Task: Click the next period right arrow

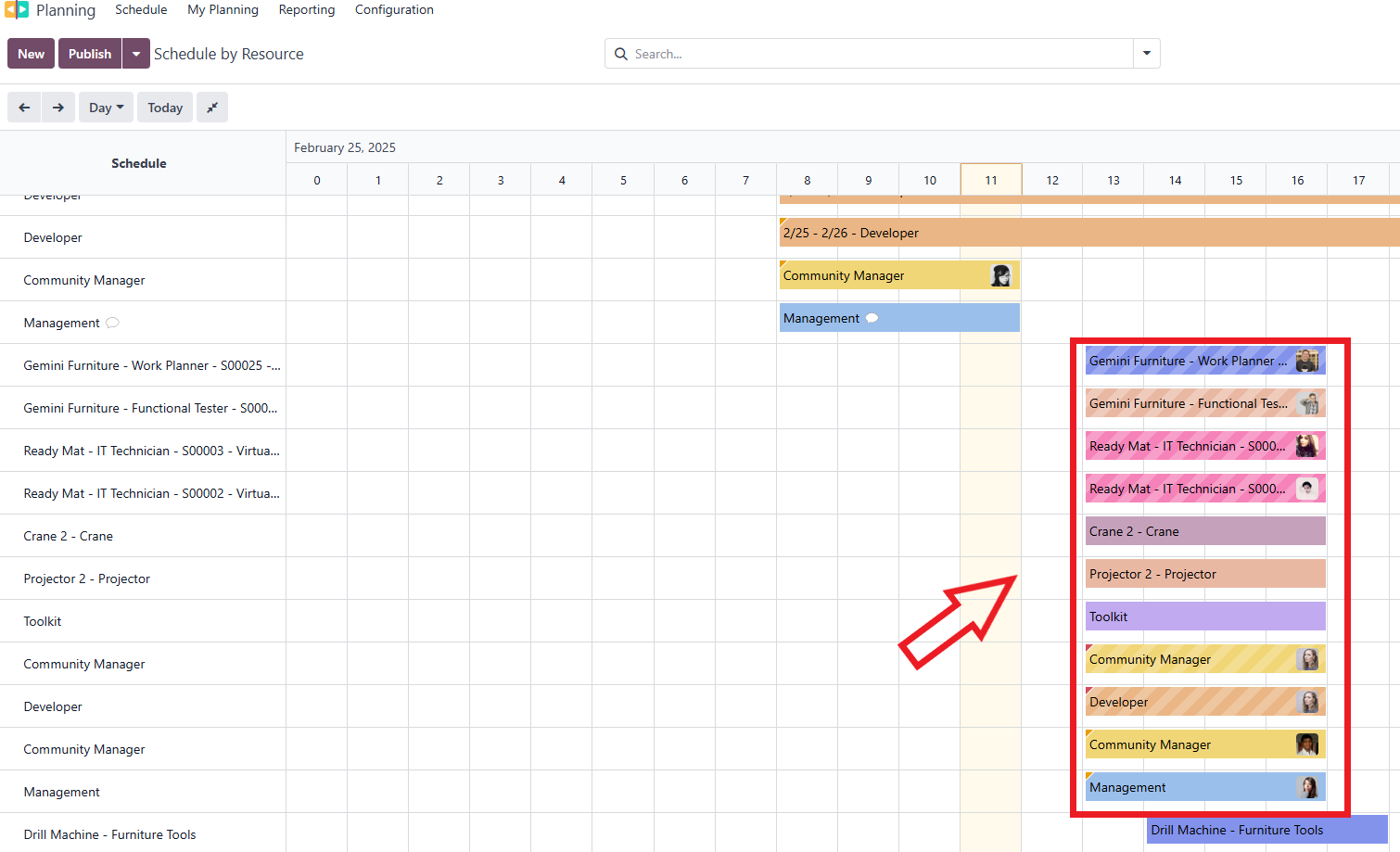Action: 57,107
